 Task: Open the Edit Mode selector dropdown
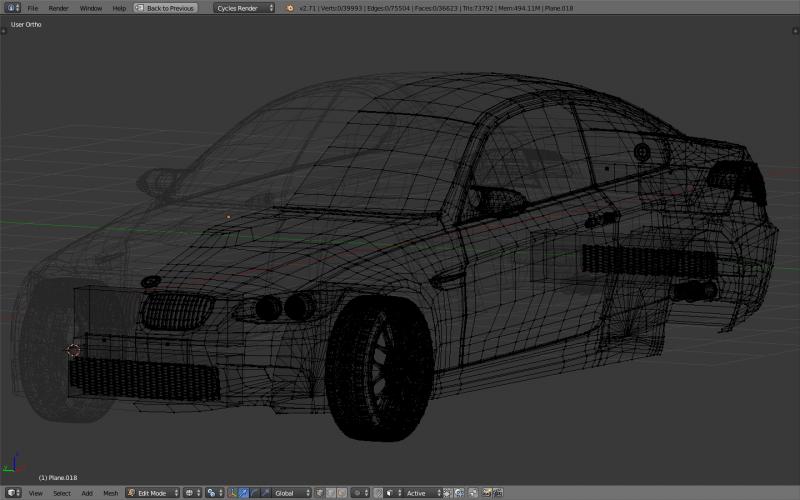coord(153,493)
